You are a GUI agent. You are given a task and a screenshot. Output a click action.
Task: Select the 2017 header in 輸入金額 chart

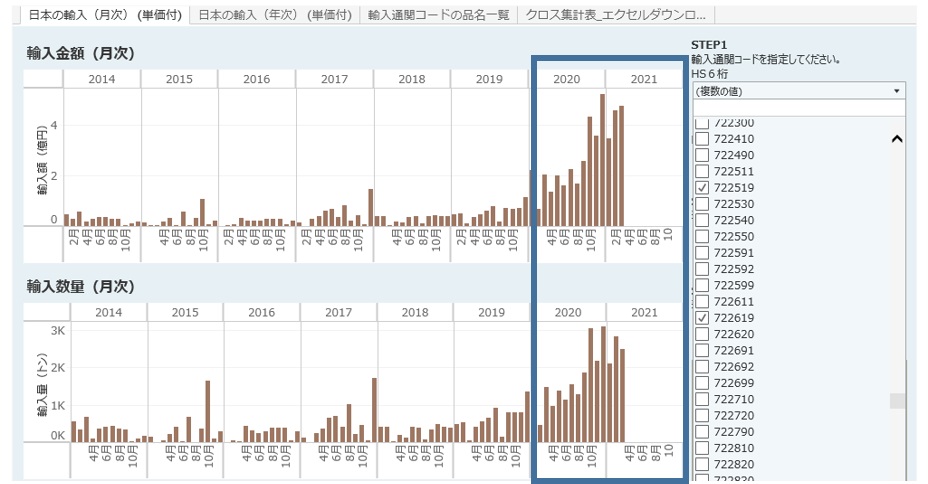coord(334,79)
